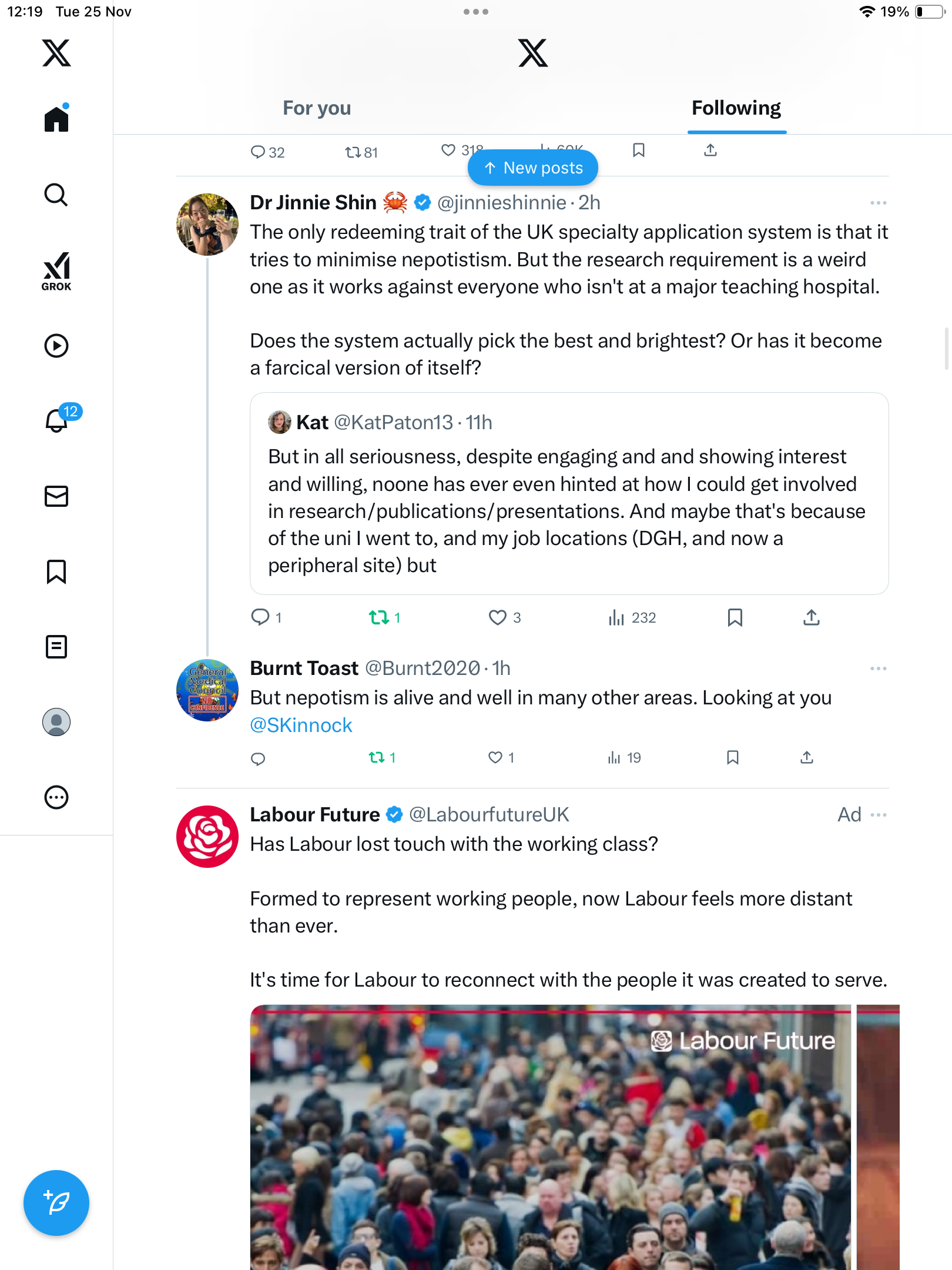This screenshot has width=952, height=1270.
Task: Tap the compose new post button
Action: (56, 1203)
